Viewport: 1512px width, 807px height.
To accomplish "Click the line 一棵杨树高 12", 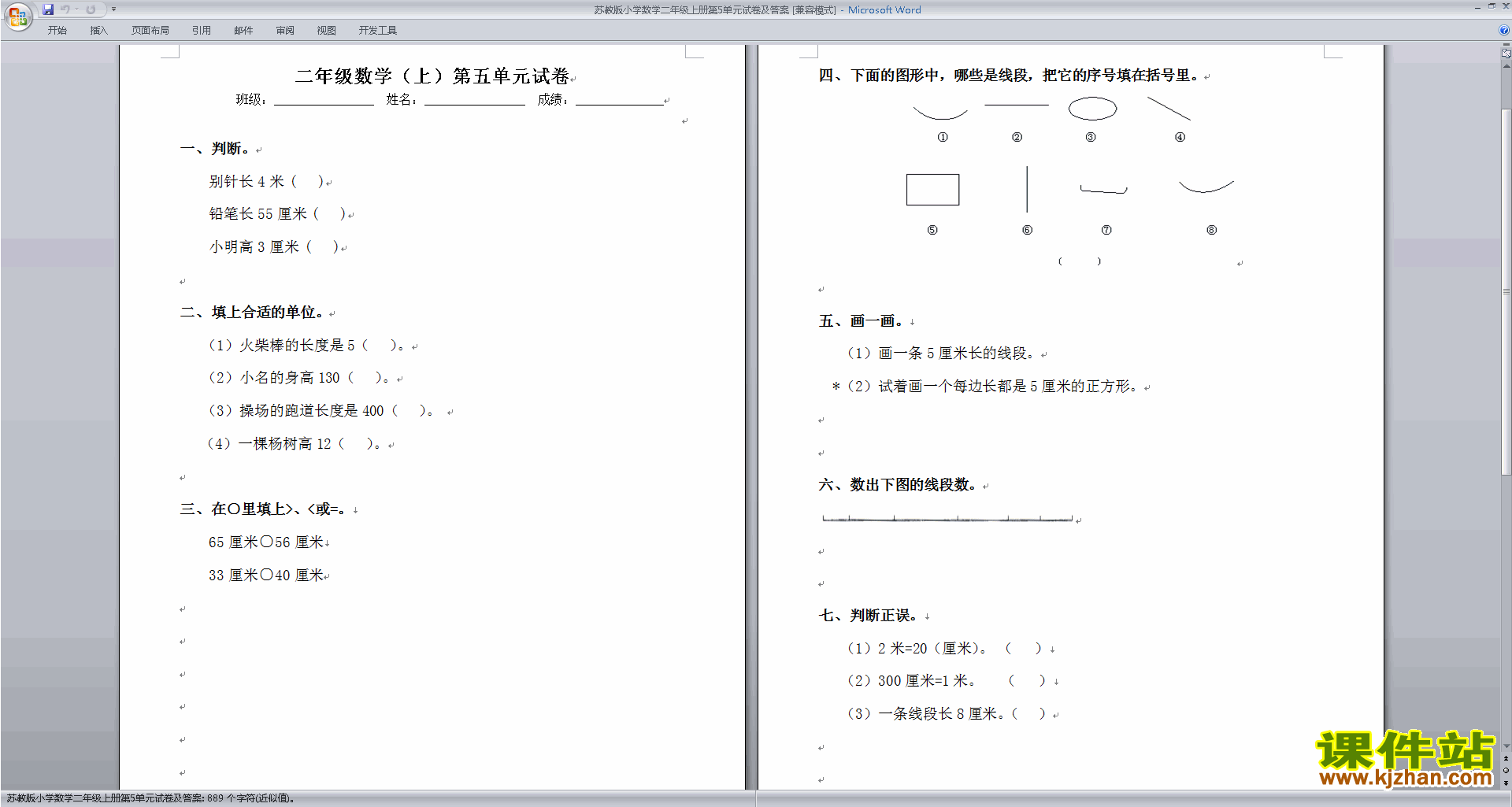I will pyautogui.click(x=295, y=444).
